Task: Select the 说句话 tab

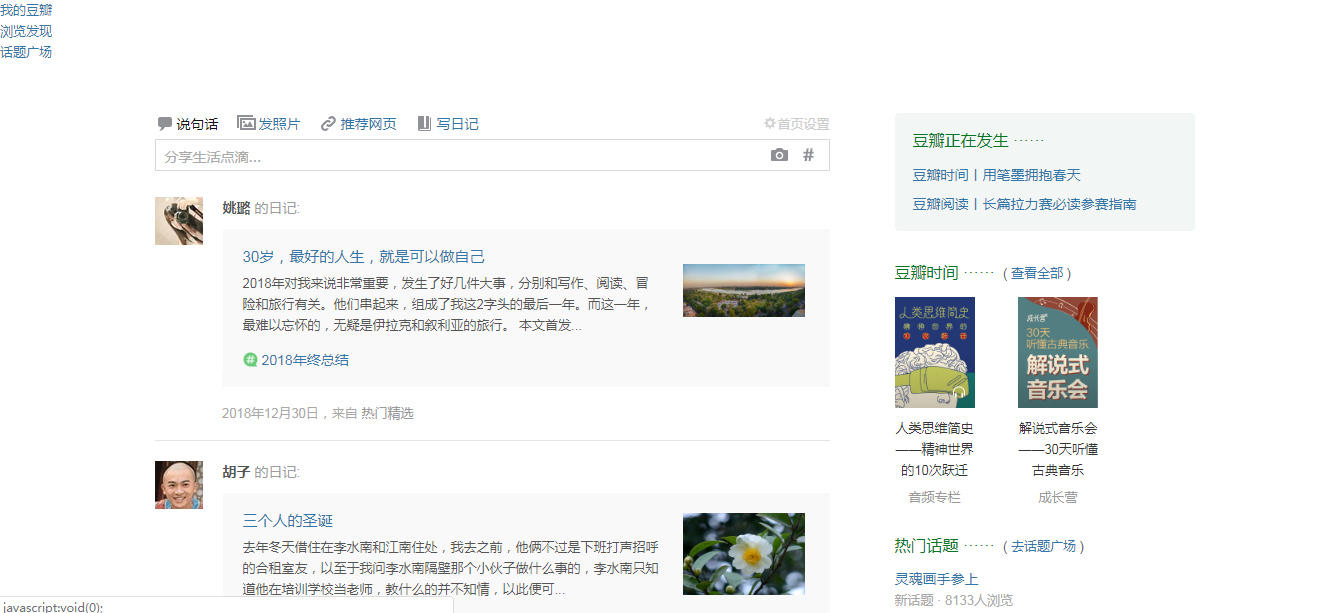Action: 188,124
